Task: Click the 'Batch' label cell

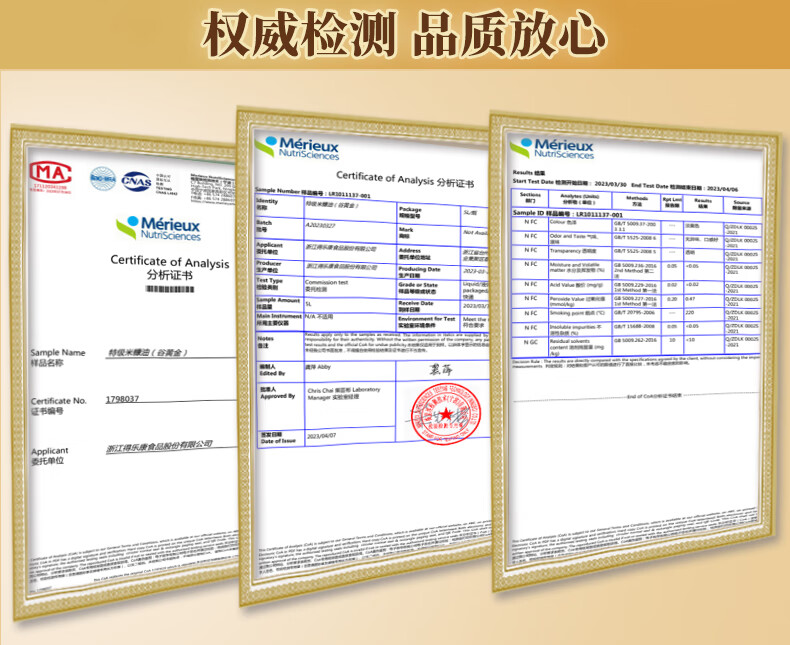Action: pos(279,227)
